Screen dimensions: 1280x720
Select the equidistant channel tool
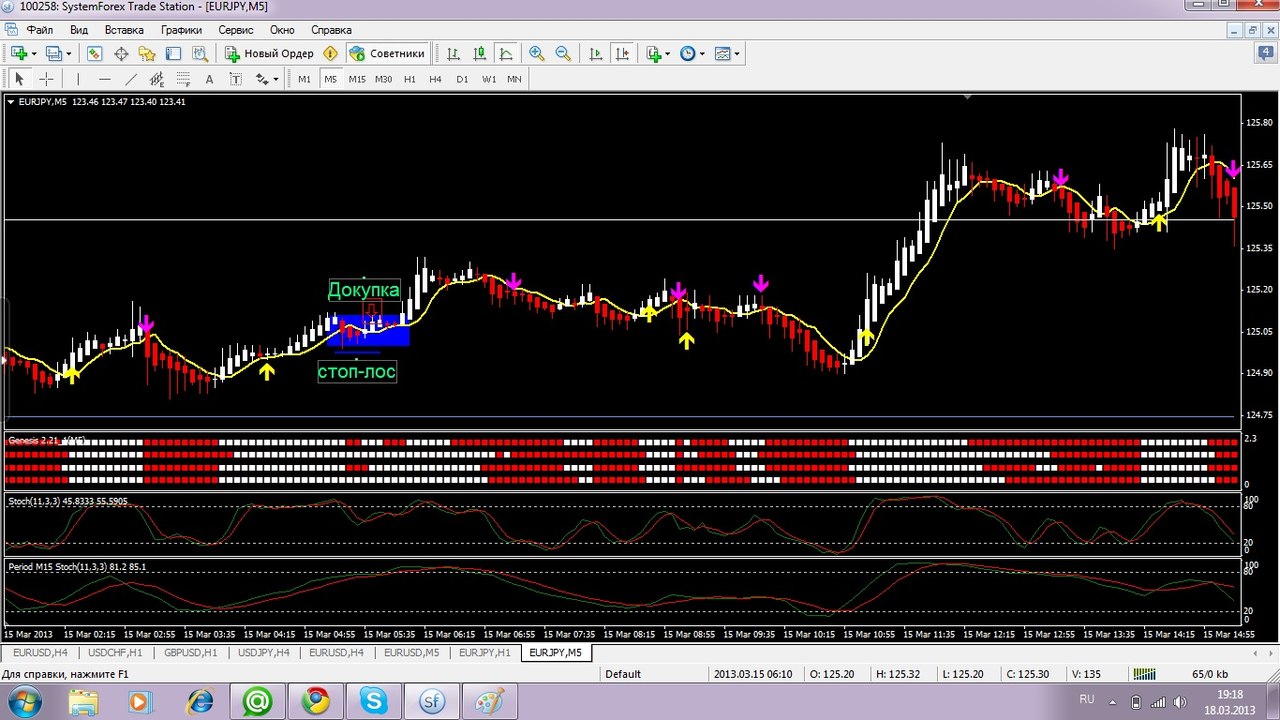pos(157,79)
